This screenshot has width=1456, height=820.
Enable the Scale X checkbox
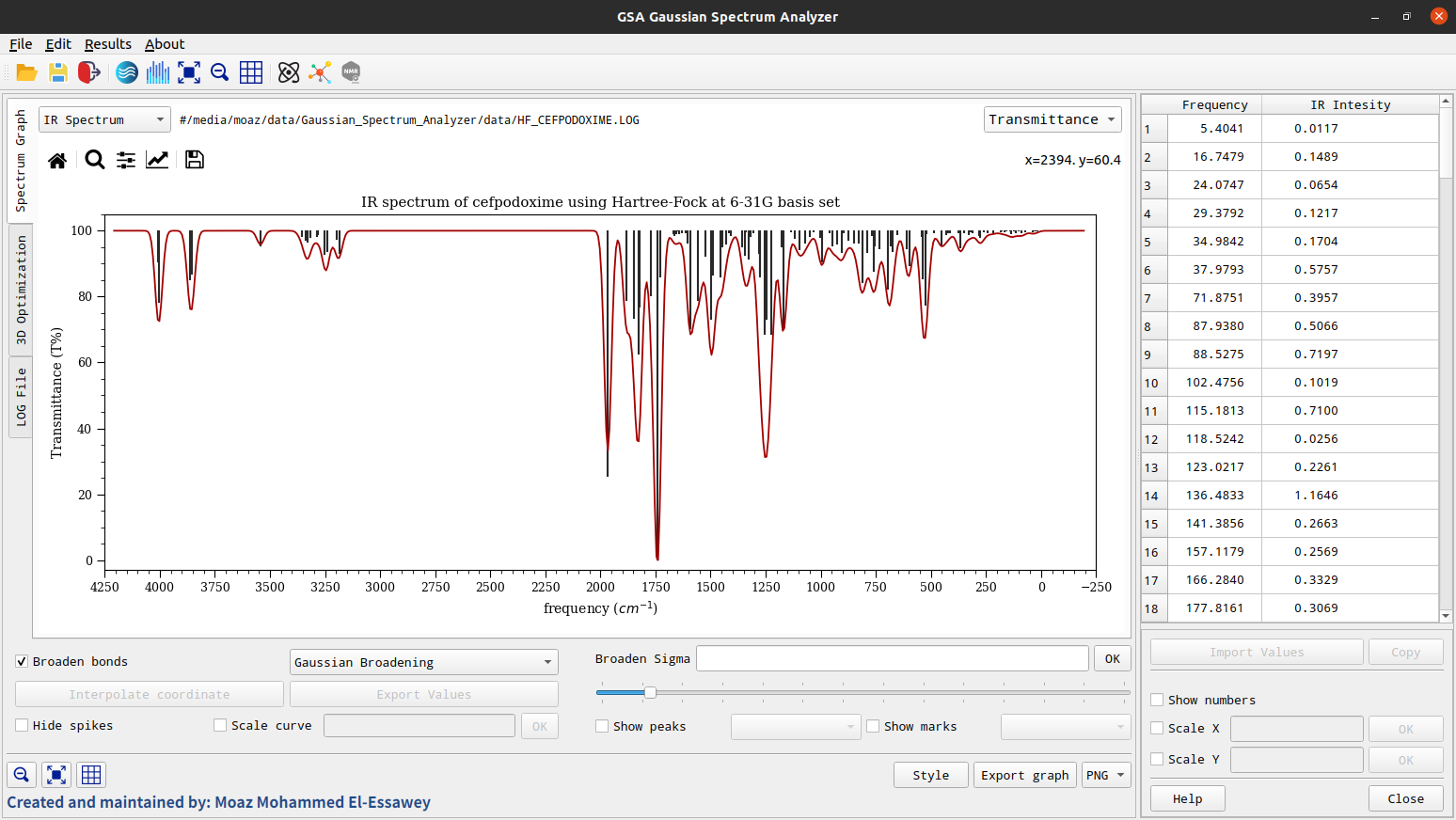click(1157, 728)
